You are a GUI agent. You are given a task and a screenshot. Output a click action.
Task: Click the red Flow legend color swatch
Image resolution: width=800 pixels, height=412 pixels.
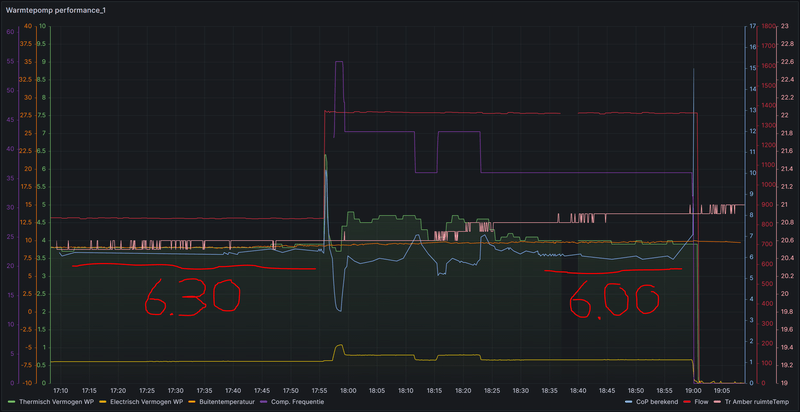pos(688,402)
